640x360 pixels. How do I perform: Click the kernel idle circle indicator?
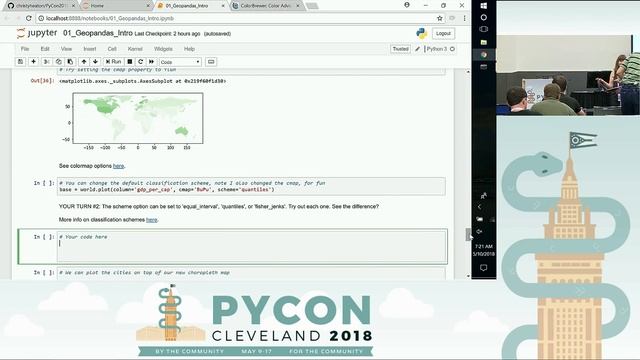pos(452,49)
